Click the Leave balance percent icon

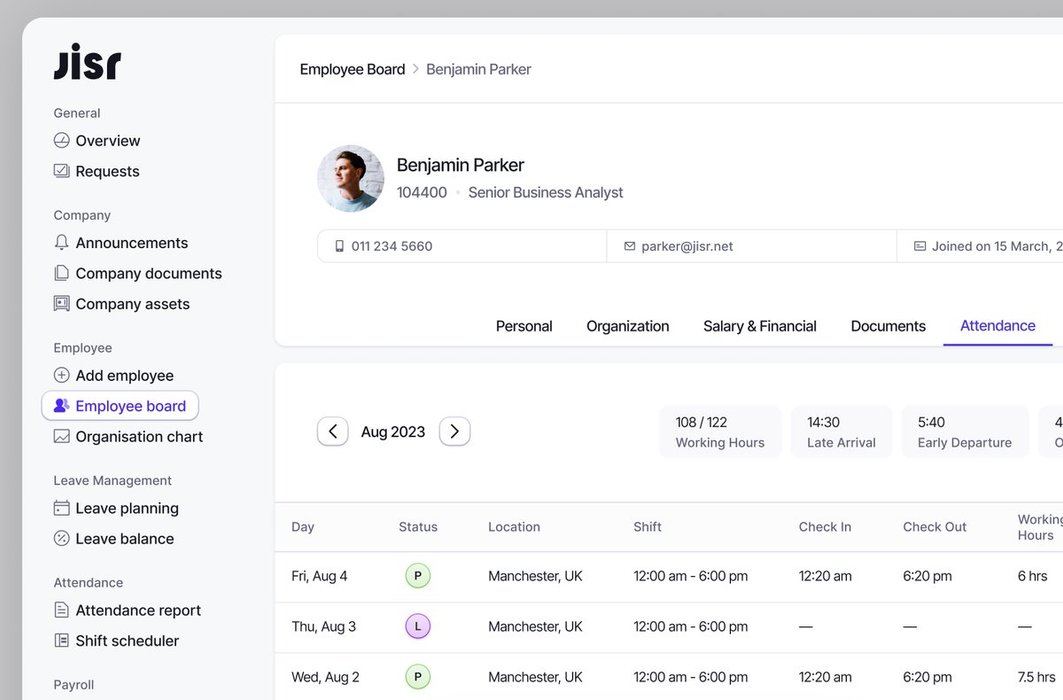coord(62,538)
